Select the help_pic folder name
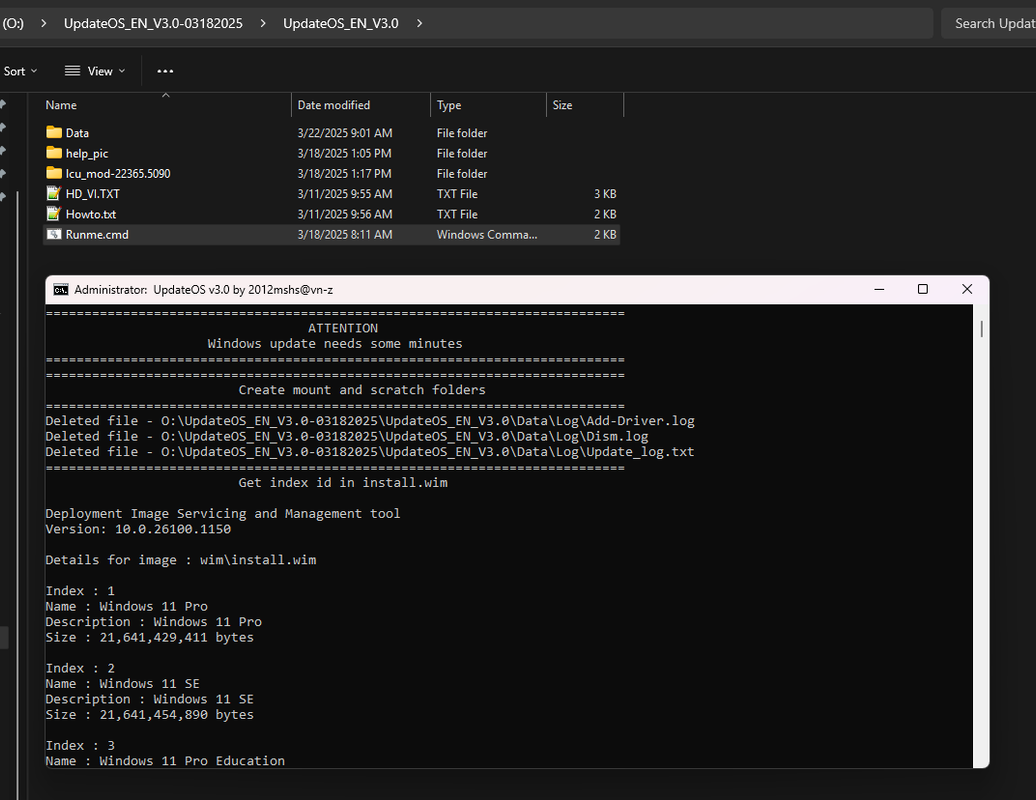Screen dimensions: 1036x800 87,153
